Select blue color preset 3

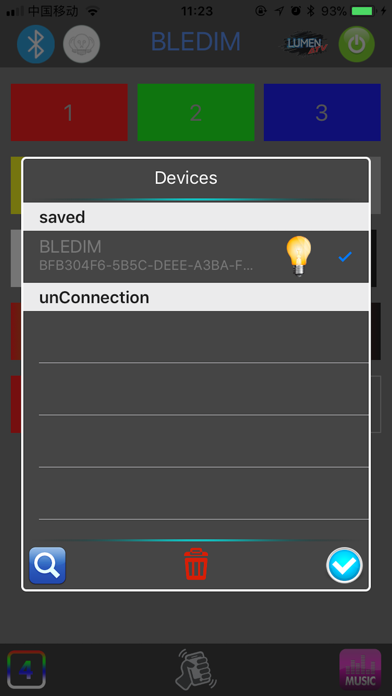(322, 112)
